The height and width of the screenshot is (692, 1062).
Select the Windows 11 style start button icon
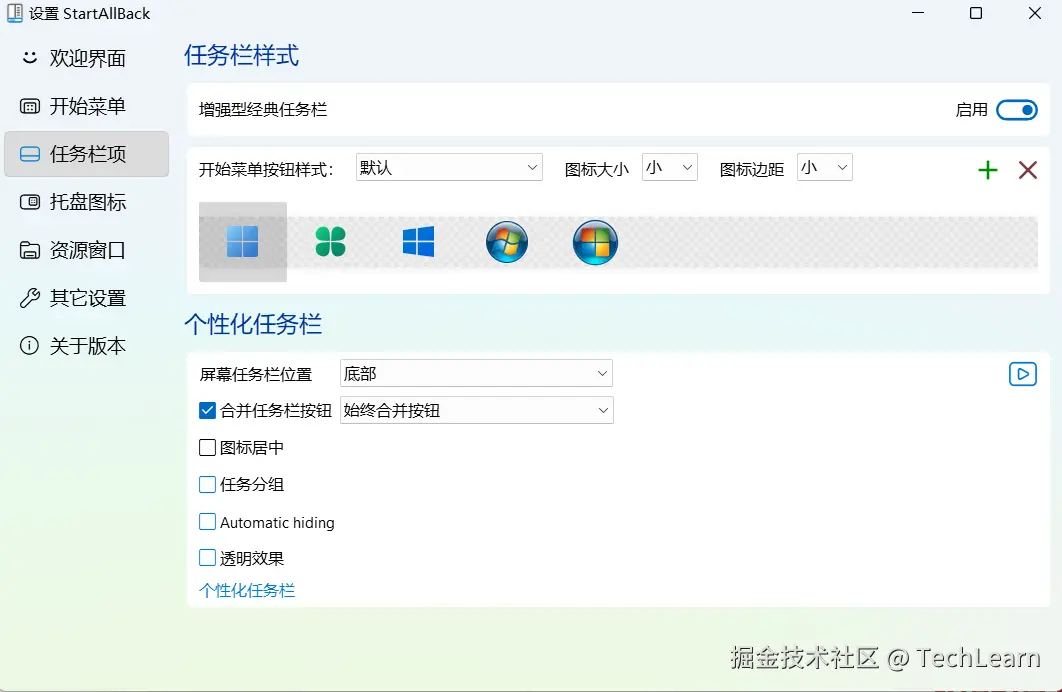pos(242,242)
